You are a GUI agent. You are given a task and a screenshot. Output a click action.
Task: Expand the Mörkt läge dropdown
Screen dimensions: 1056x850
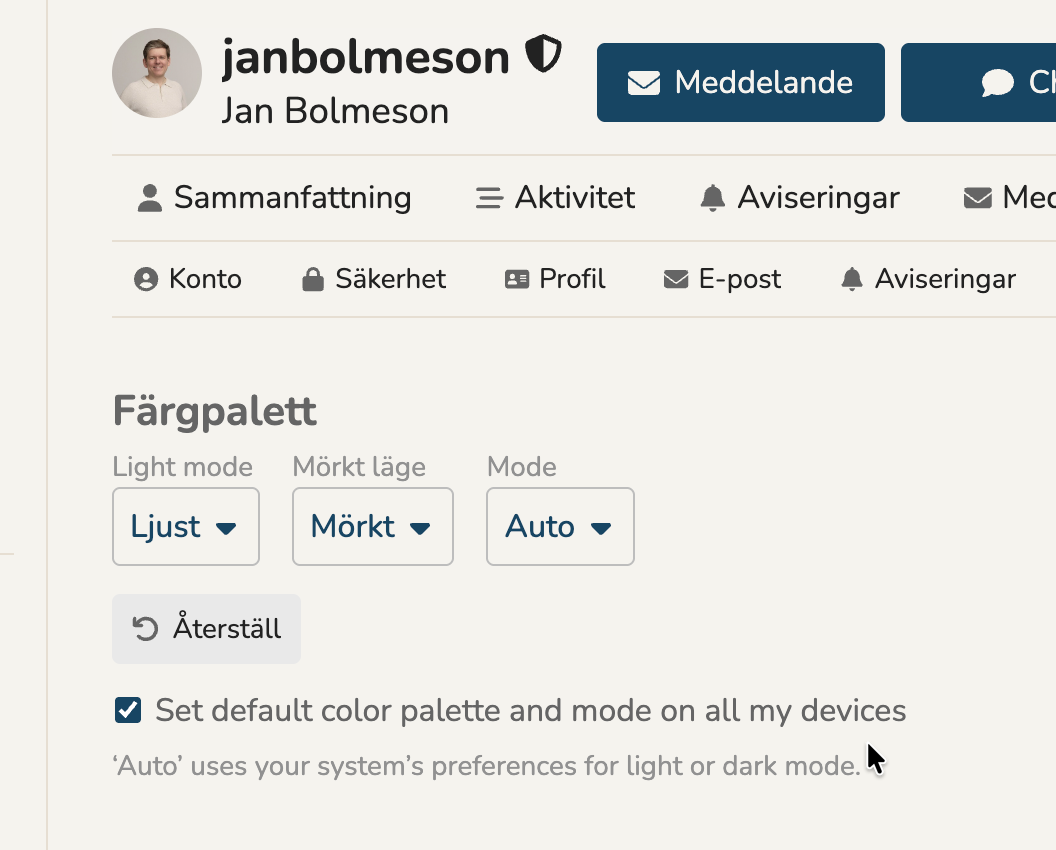click(x=372, y=527)
